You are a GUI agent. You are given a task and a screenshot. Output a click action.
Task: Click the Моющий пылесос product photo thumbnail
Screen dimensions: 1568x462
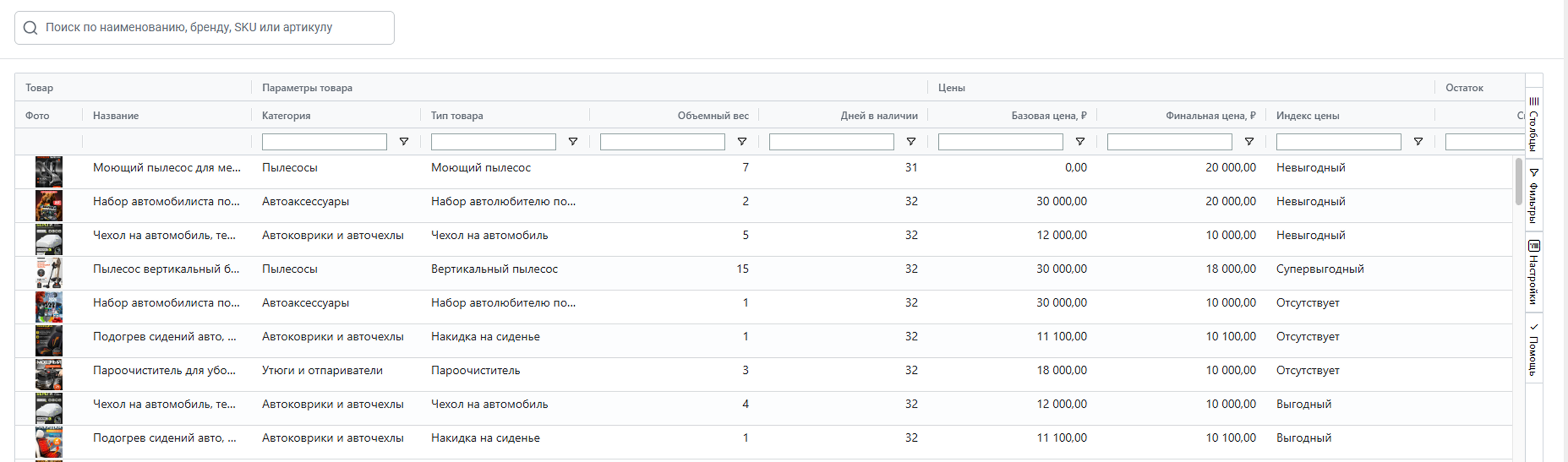click(x=49, y=171)
